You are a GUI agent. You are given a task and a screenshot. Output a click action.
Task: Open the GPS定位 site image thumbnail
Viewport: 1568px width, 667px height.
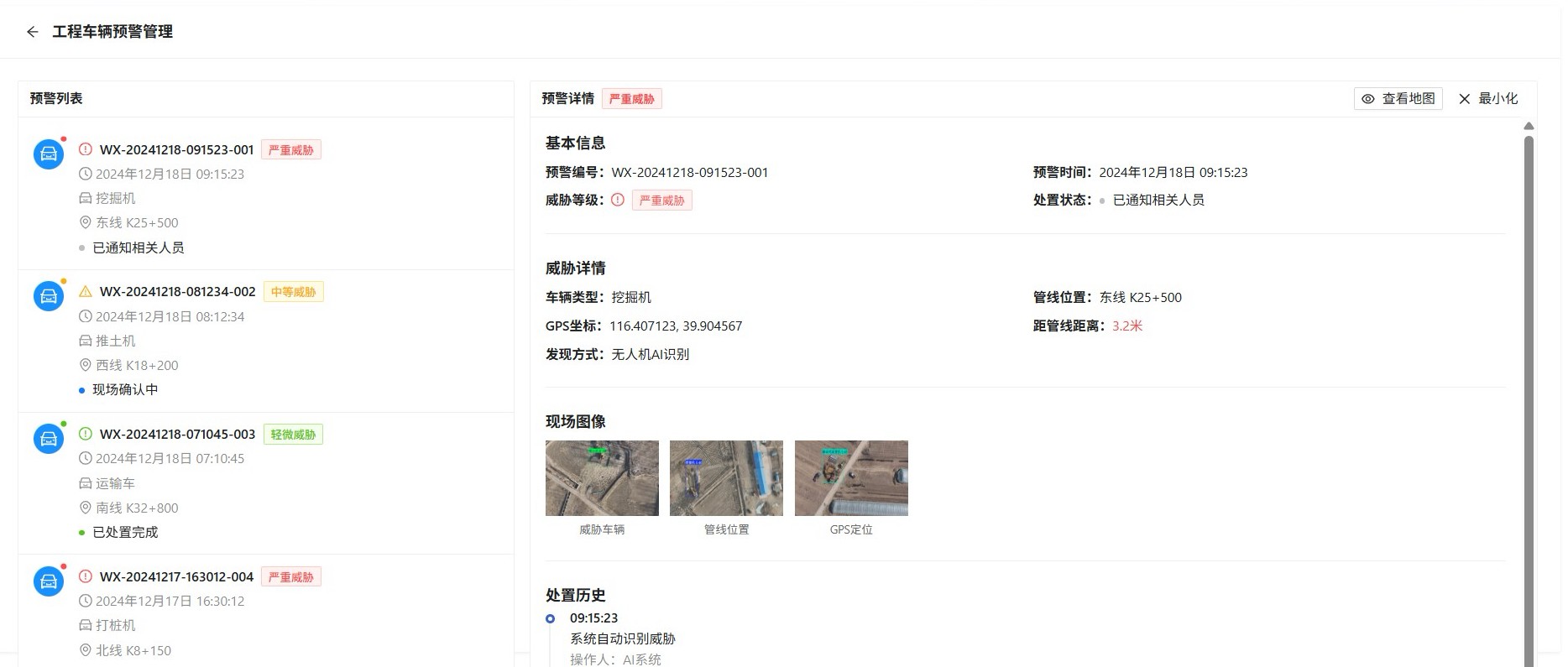point(851,478)
